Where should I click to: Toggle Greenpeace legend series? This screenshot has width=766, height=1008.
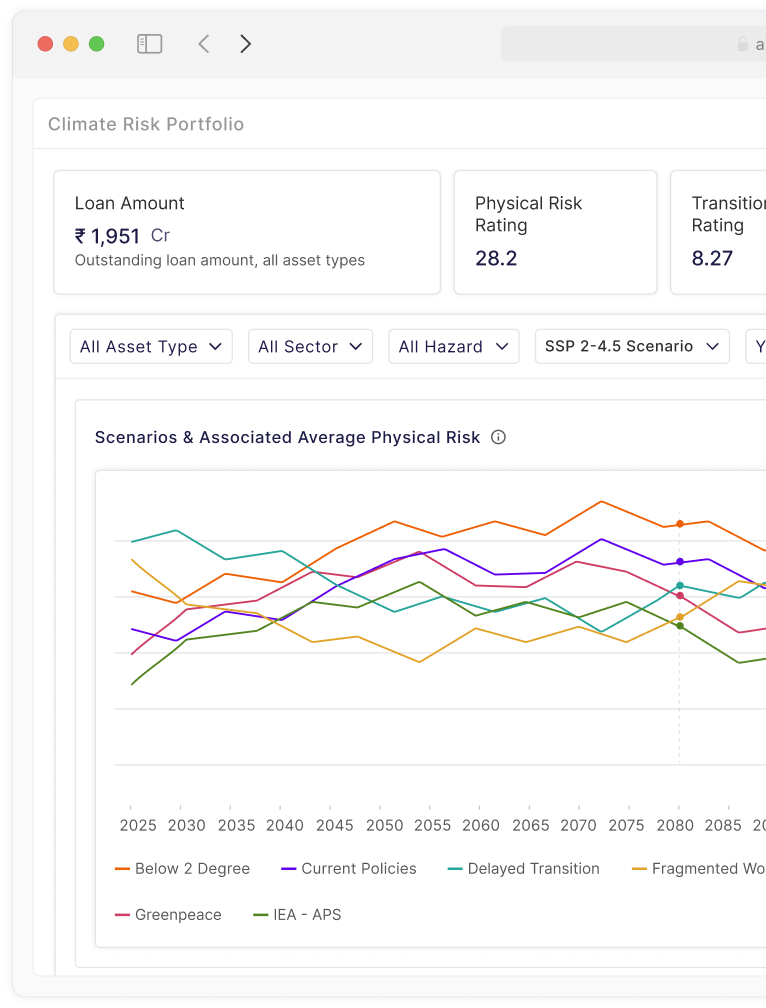click(168, 915)
